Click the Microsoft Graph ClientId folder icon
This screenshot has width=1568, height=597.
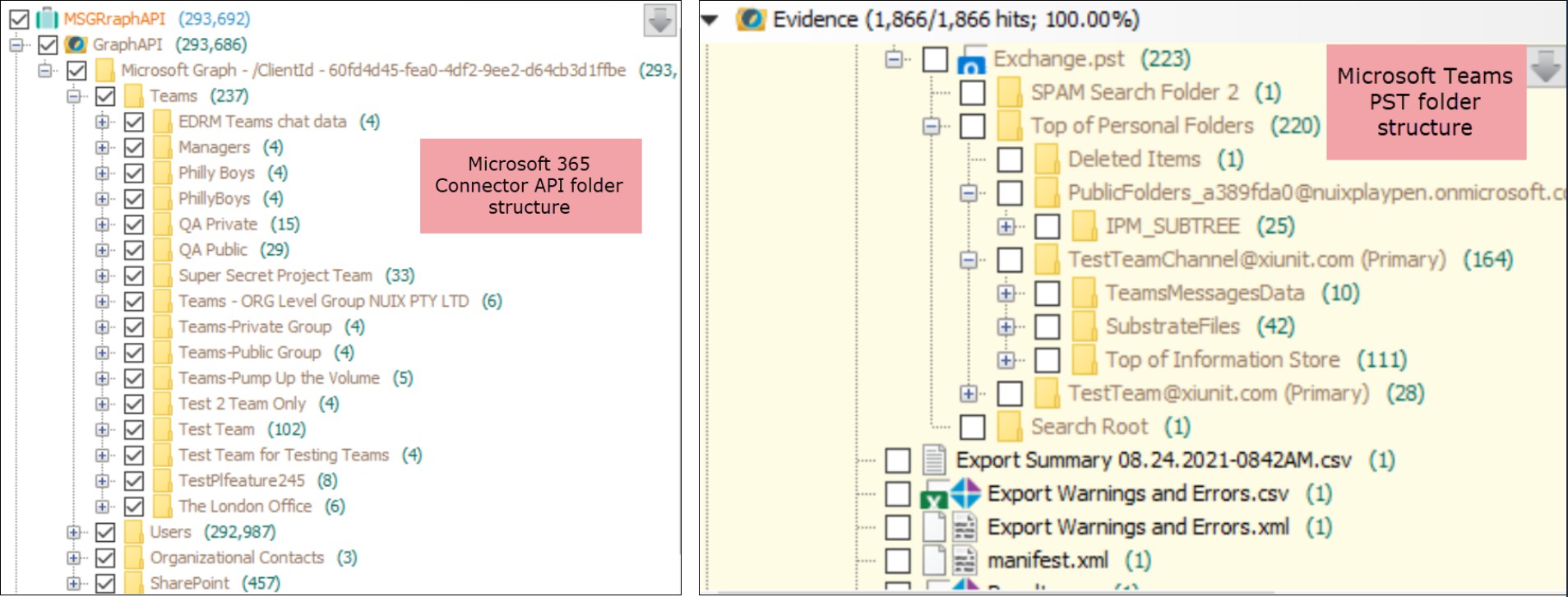coord(105,70)
